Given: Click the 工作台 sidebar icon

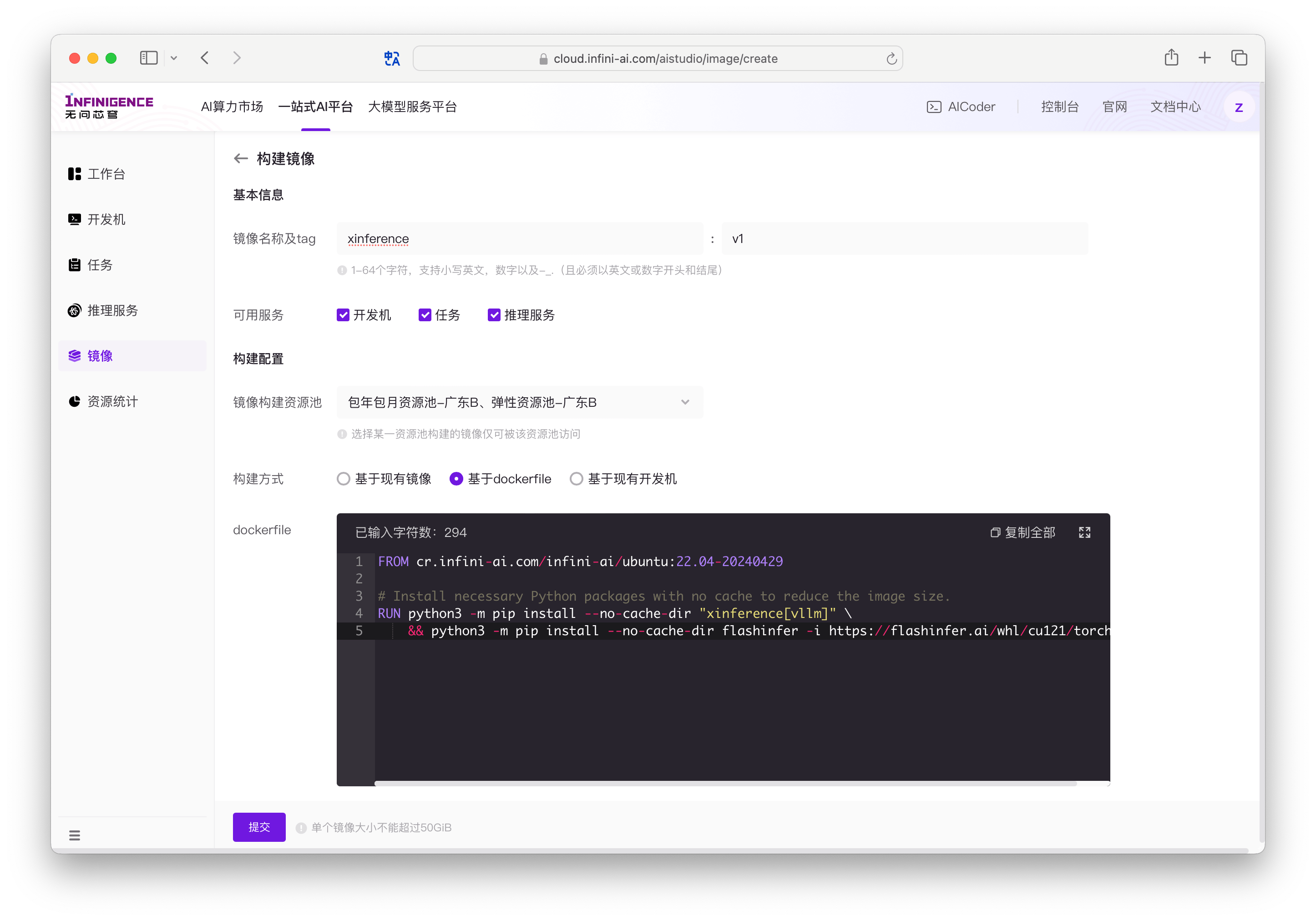Looking at the screenshot, I should (75, 174).
